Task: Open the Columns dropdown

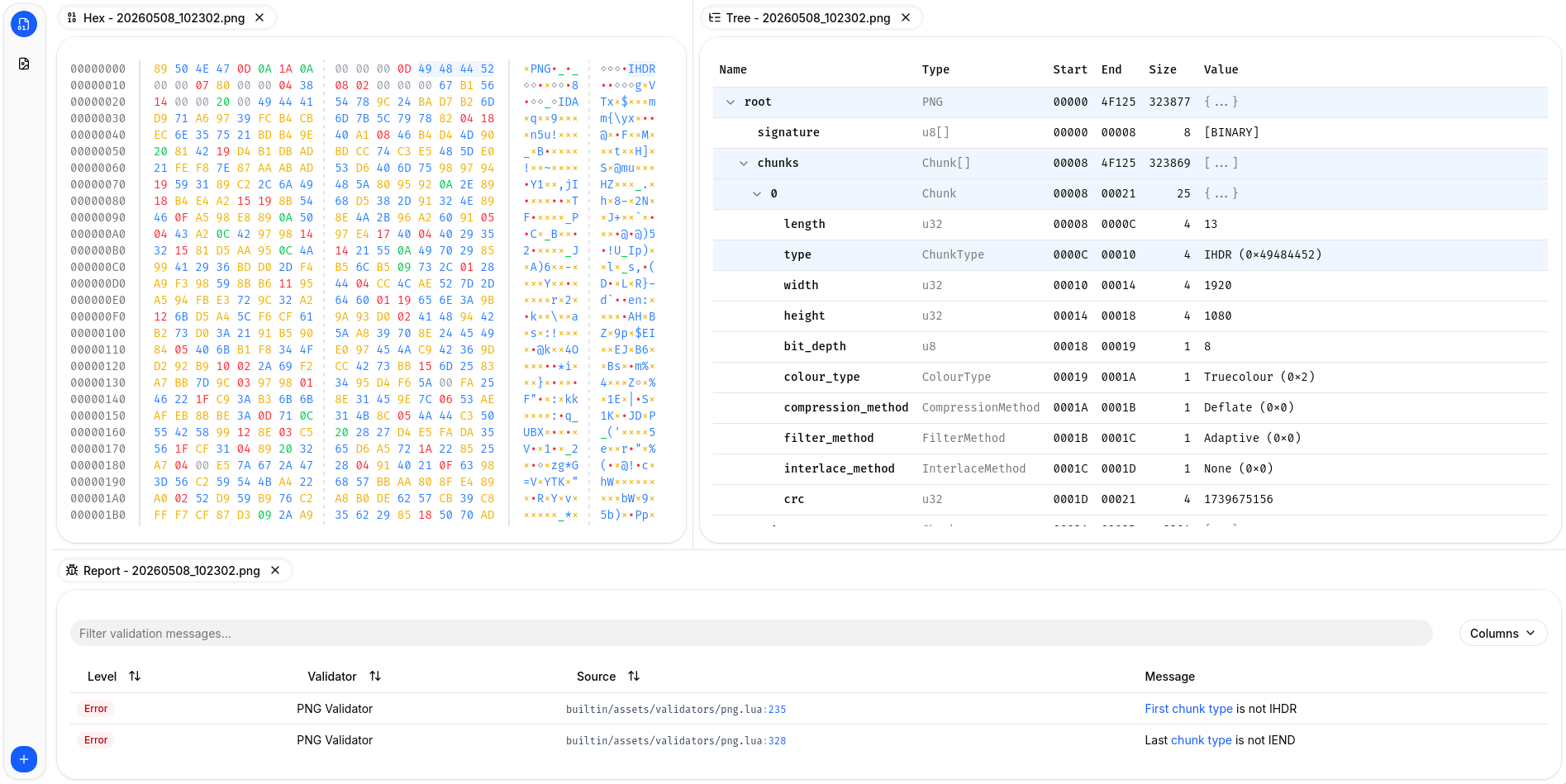Action: [1503, 633]
